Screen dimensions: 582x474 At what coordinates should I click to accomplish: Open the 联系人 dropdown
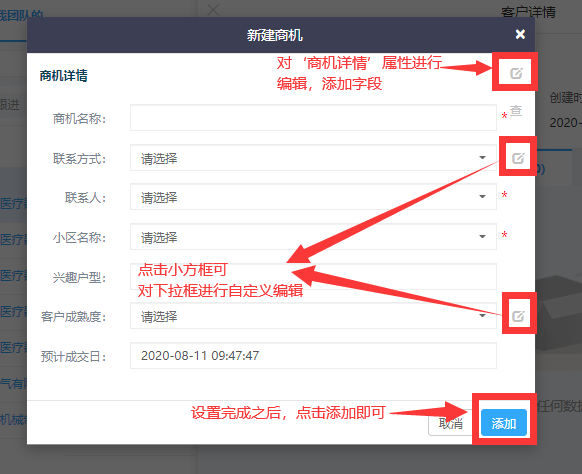pyautogui.click(x=313, y=197)
